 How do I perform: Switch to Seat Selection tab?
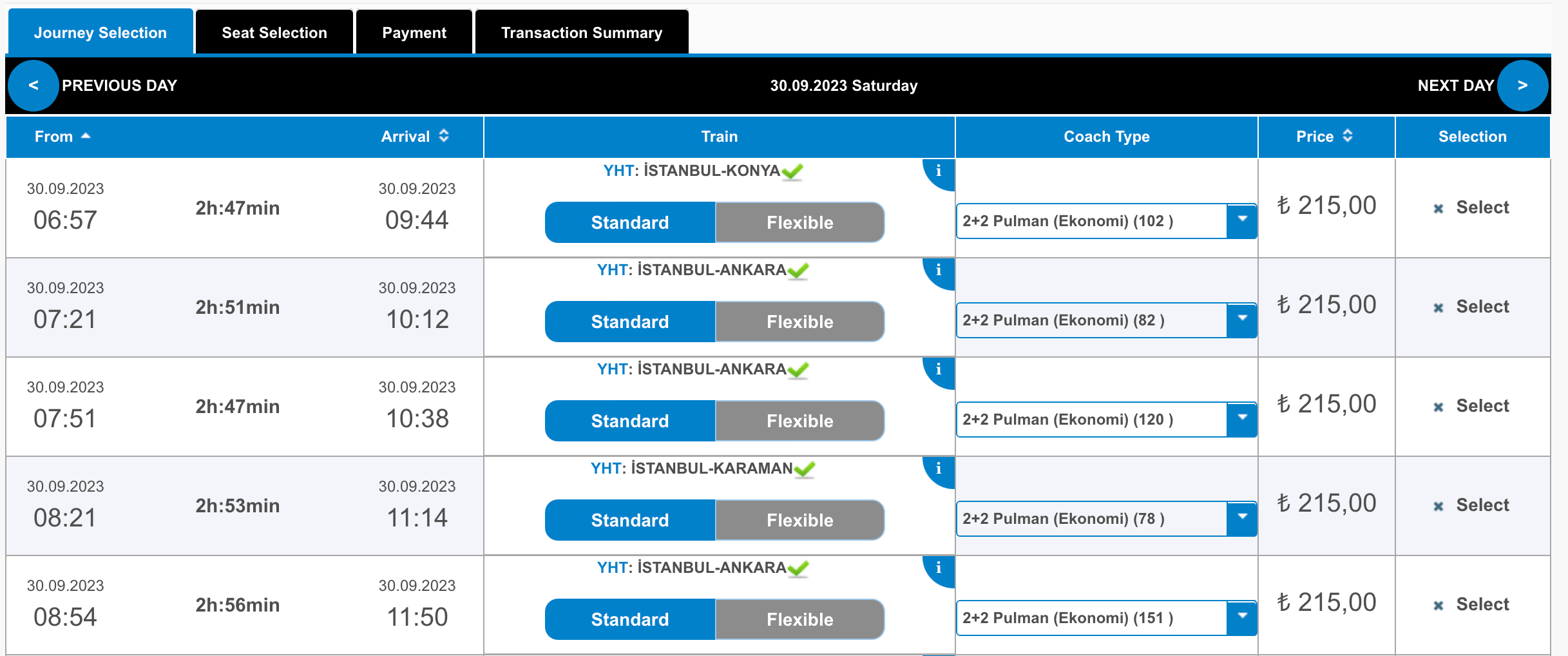274,32
